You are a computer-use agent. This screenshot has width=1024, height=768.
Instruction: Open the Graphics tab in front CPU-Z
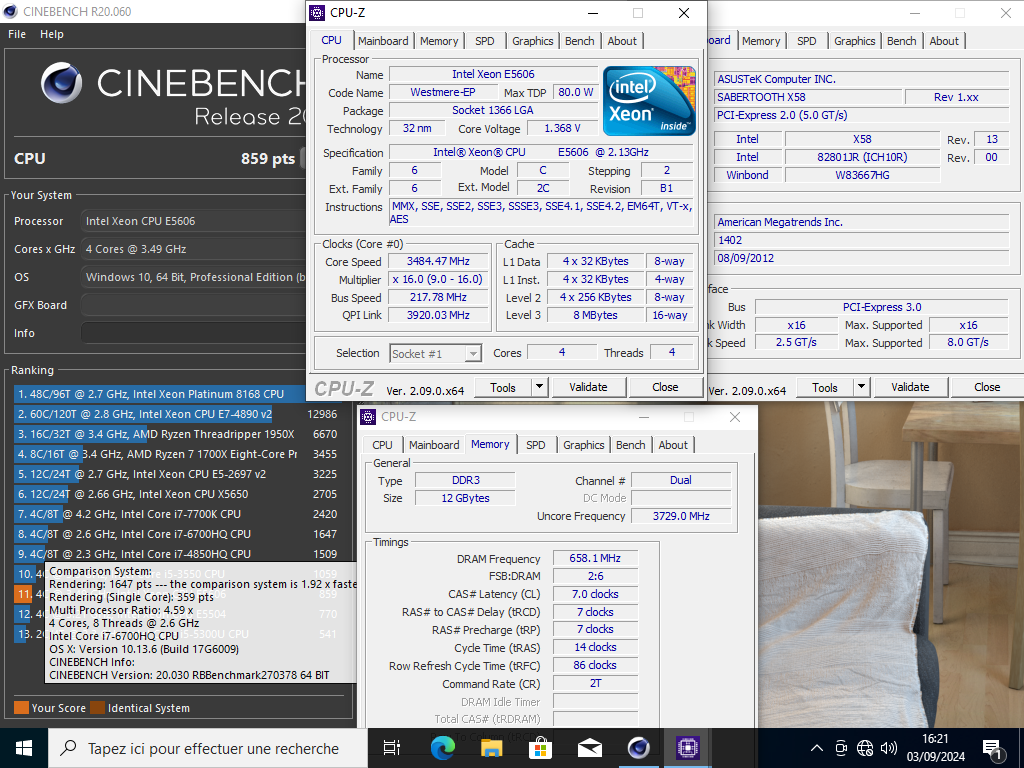point(532,40)
